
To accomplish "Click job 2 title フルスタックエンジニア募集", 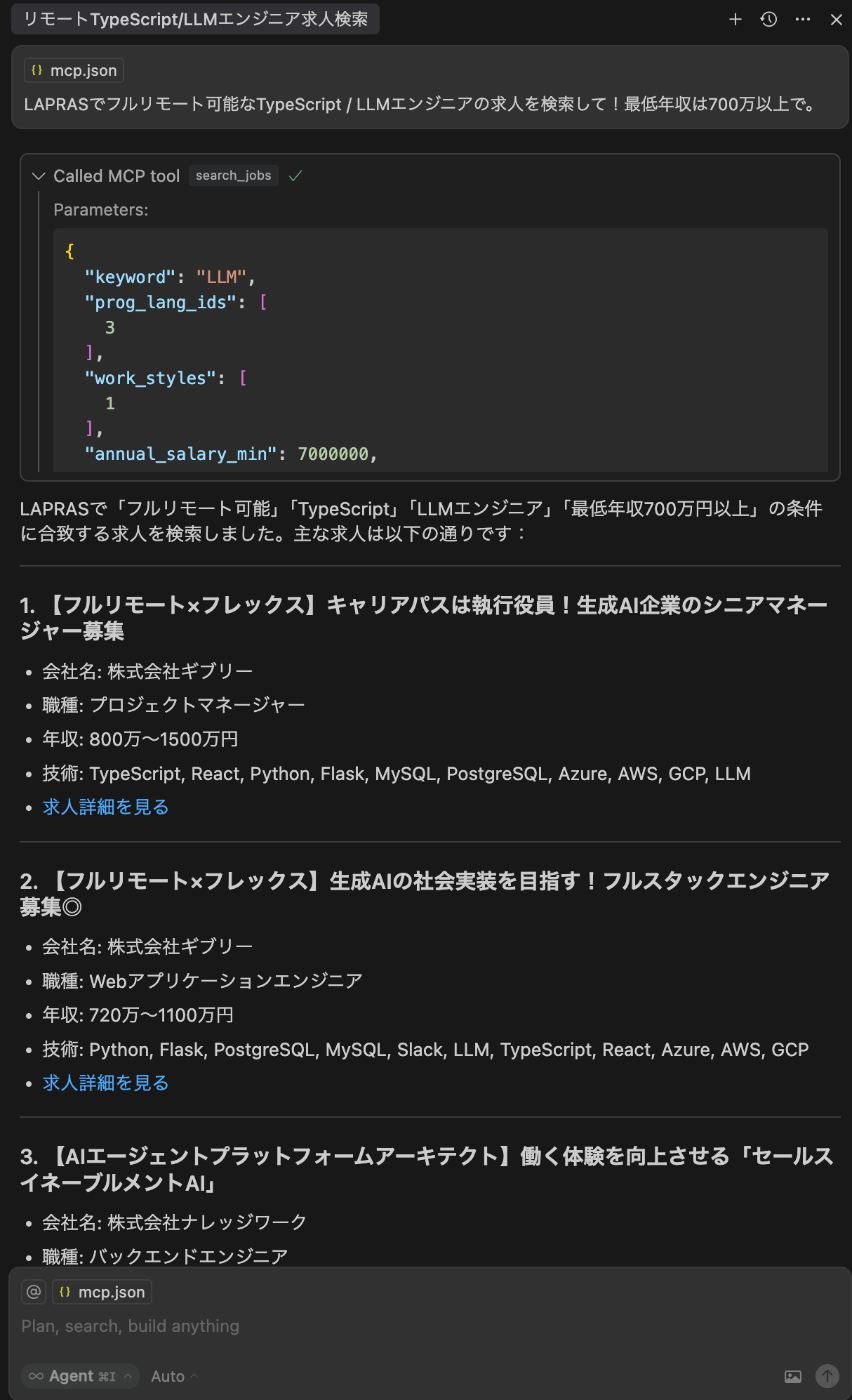I will coord(424,894).
